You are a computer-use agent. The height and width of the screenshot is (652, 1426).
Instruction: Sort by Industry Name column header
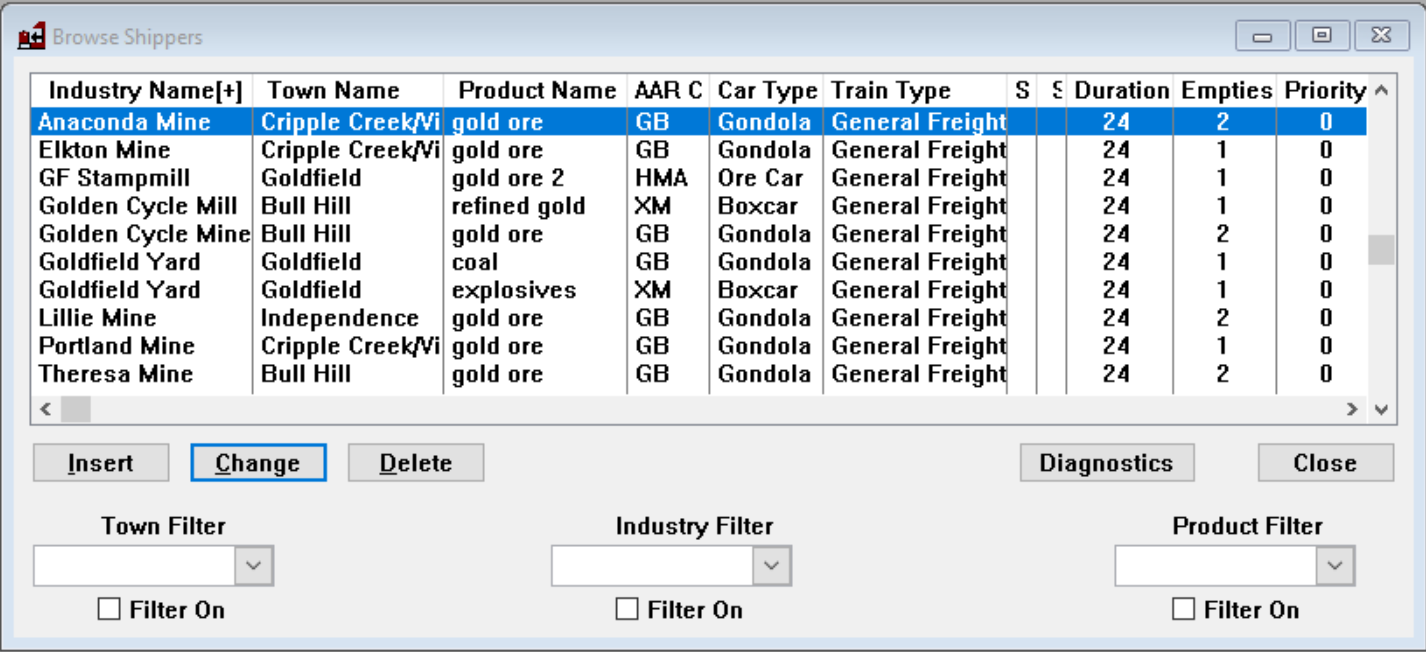144,91
